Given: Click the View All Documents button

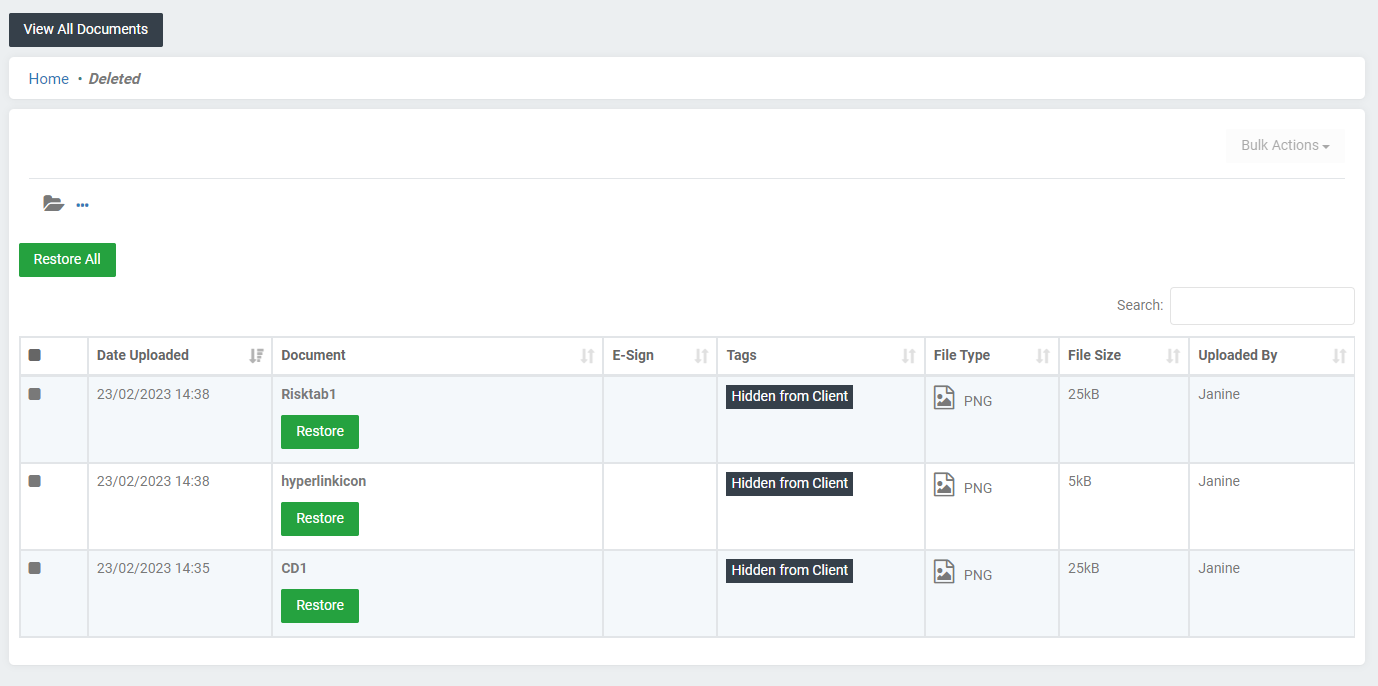Looking at the screenshot, I should [x=85, y=29].
